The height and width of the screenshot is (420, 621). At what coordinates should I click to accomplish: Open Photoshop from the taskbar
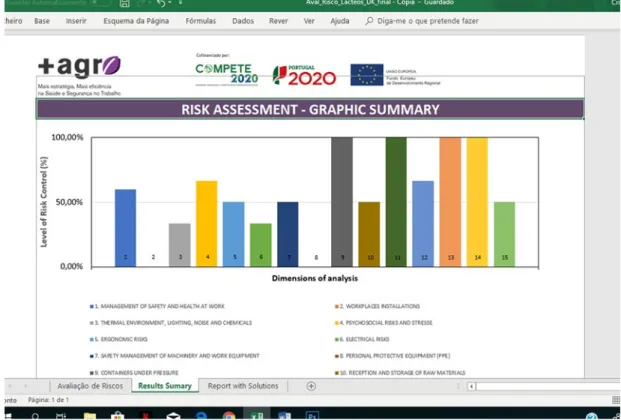(312, 416)
